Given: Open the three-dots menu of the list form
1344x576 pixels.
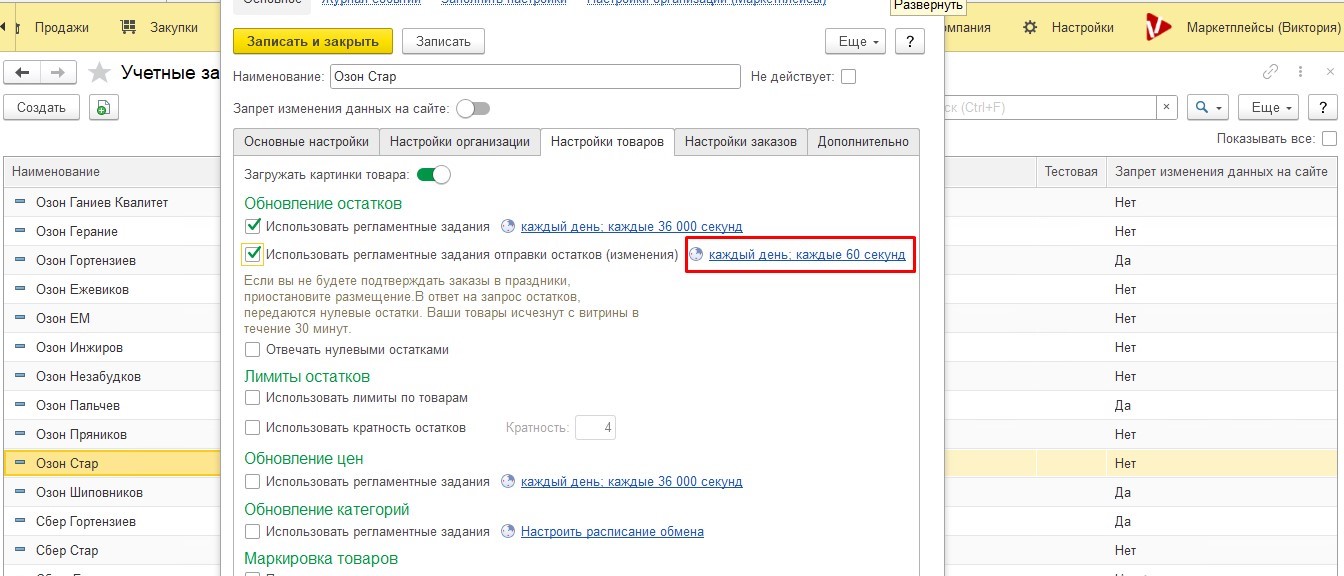Looking at the screenshot, I should click(x=1300, y=72).
